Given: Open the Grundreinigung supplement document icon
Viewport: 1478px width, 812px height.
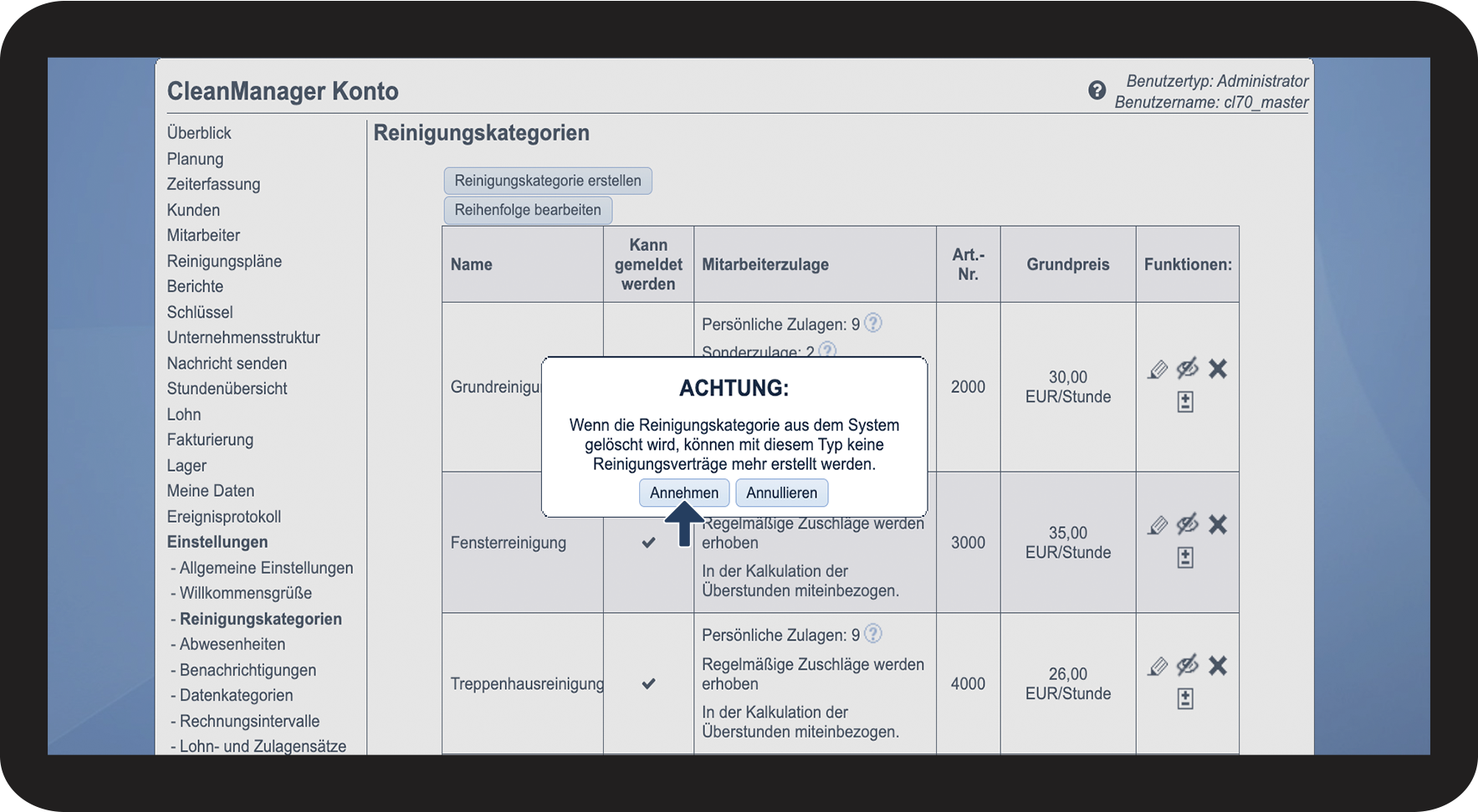Looking at the screenshot, I should point(1185,401).
